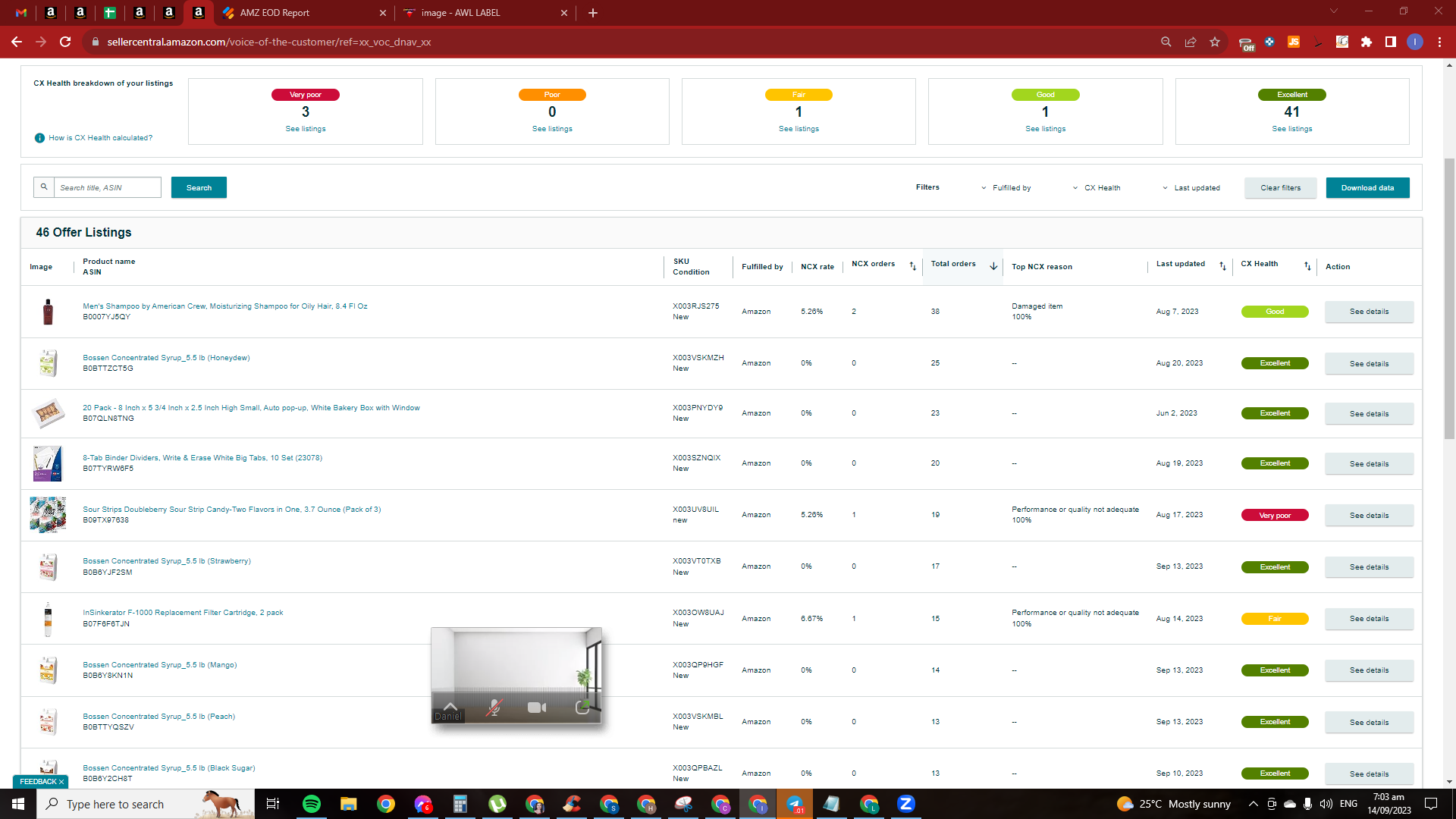
Task: Close the AMZ EOD Report tab
Action: click(382, 13)
